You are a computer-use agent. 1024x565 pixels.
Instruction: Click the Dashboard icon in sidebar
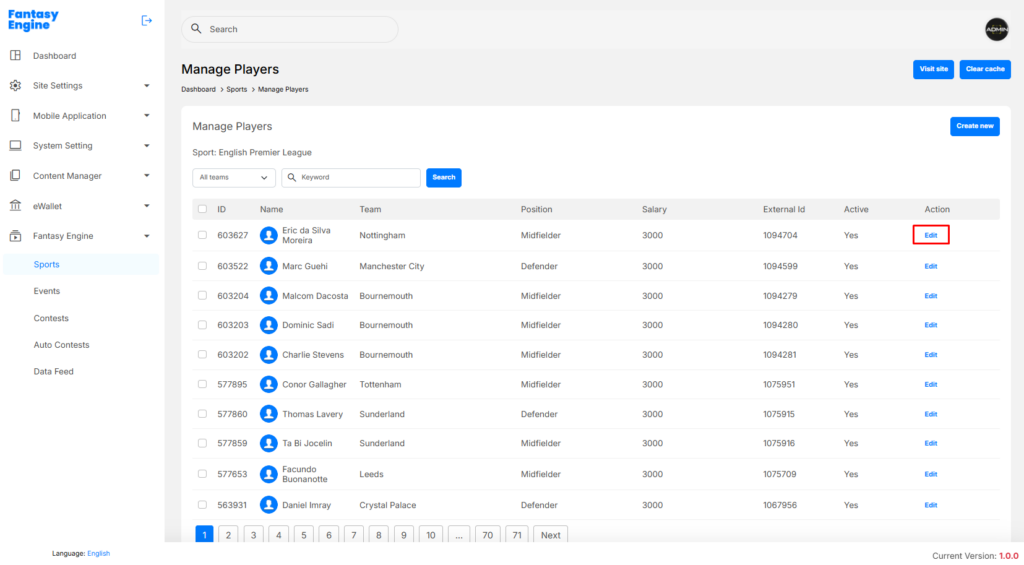coord(15,56)
